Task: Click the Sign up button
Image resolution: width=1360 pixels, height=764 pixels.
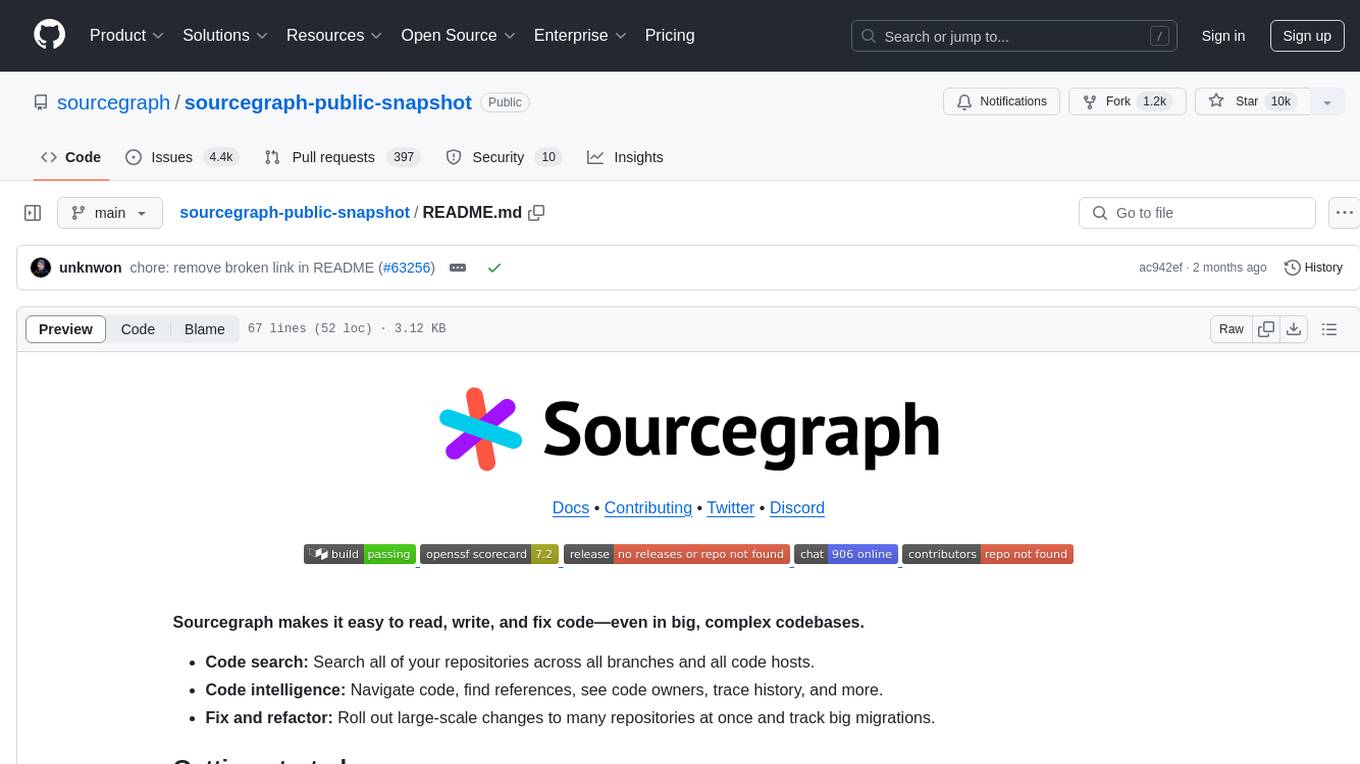Action: 1307,36
